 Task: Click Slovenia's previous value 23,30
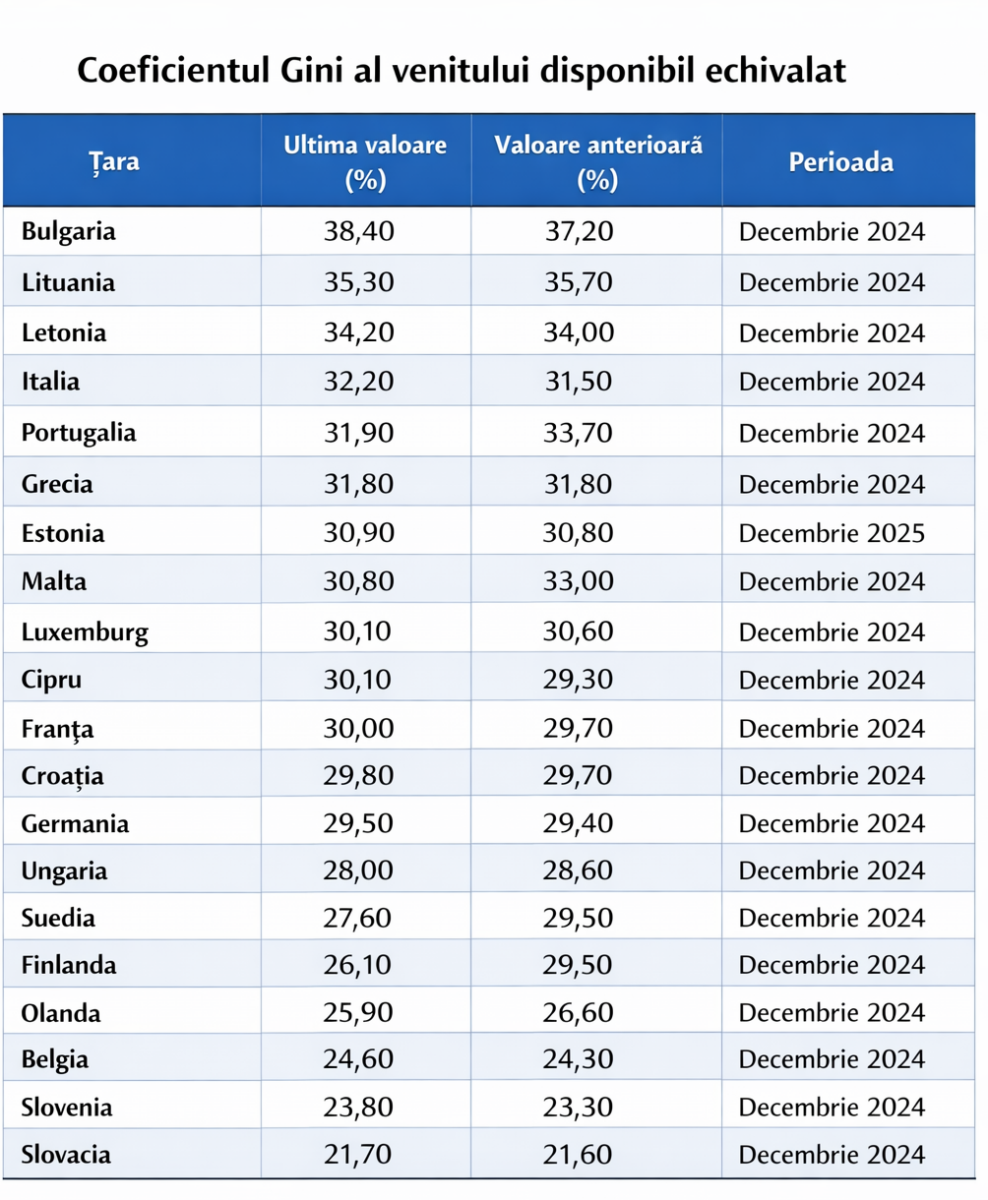578,1107
